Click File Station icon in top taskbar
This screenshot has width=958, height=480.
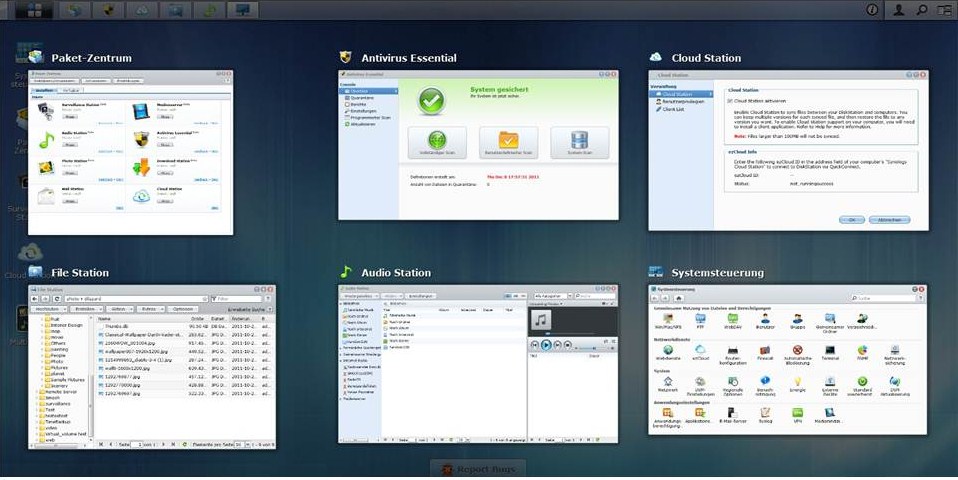[175, 10]
